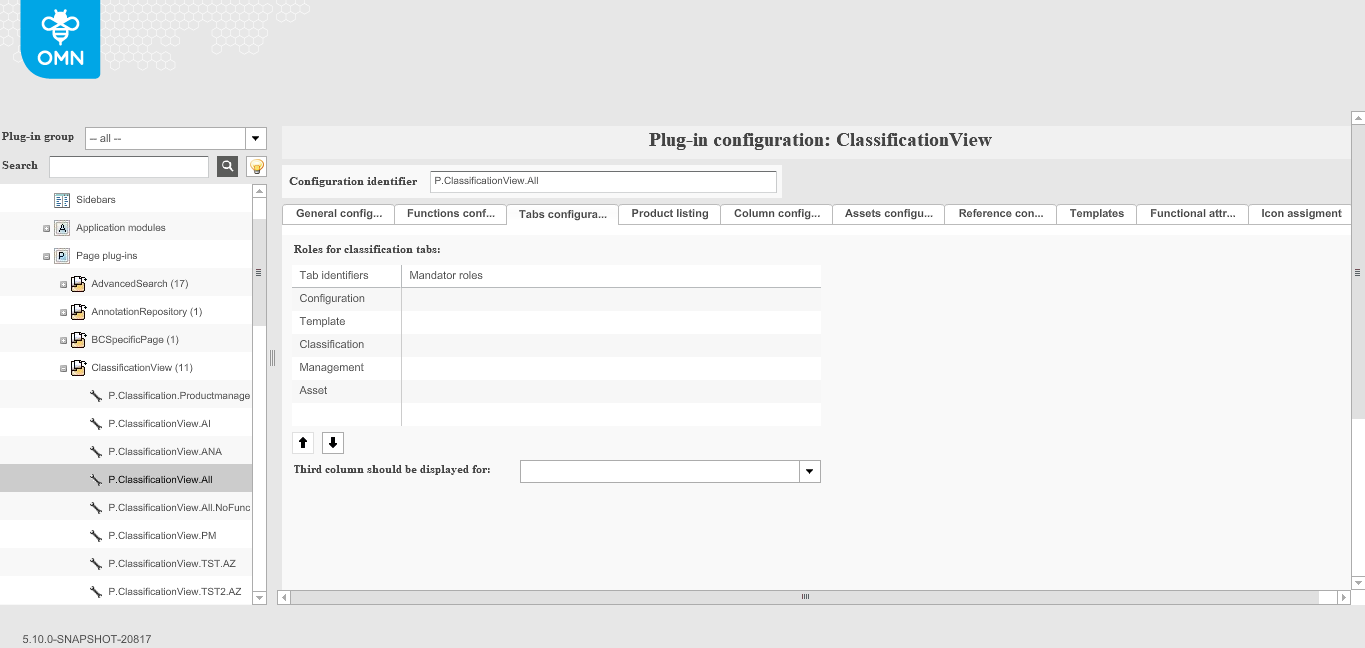Viewport: 1365px width, 648px height.
Task: Select P.ClassificationView.PM in the tree
Action: [164, 535]
